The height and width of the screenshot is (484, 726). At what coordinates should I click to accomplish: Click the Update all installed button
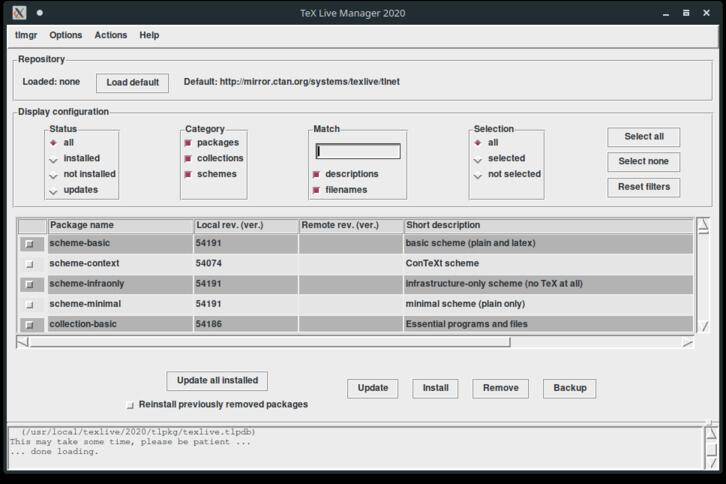(217, 381)
